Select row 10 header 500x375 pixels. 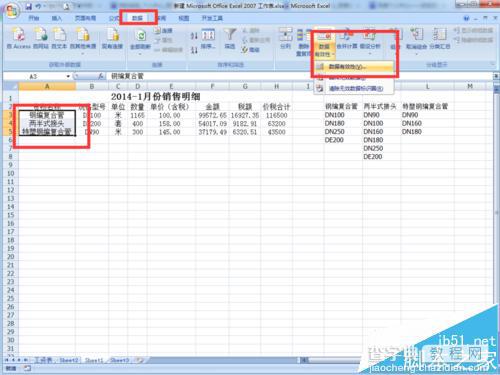(11, 173)
